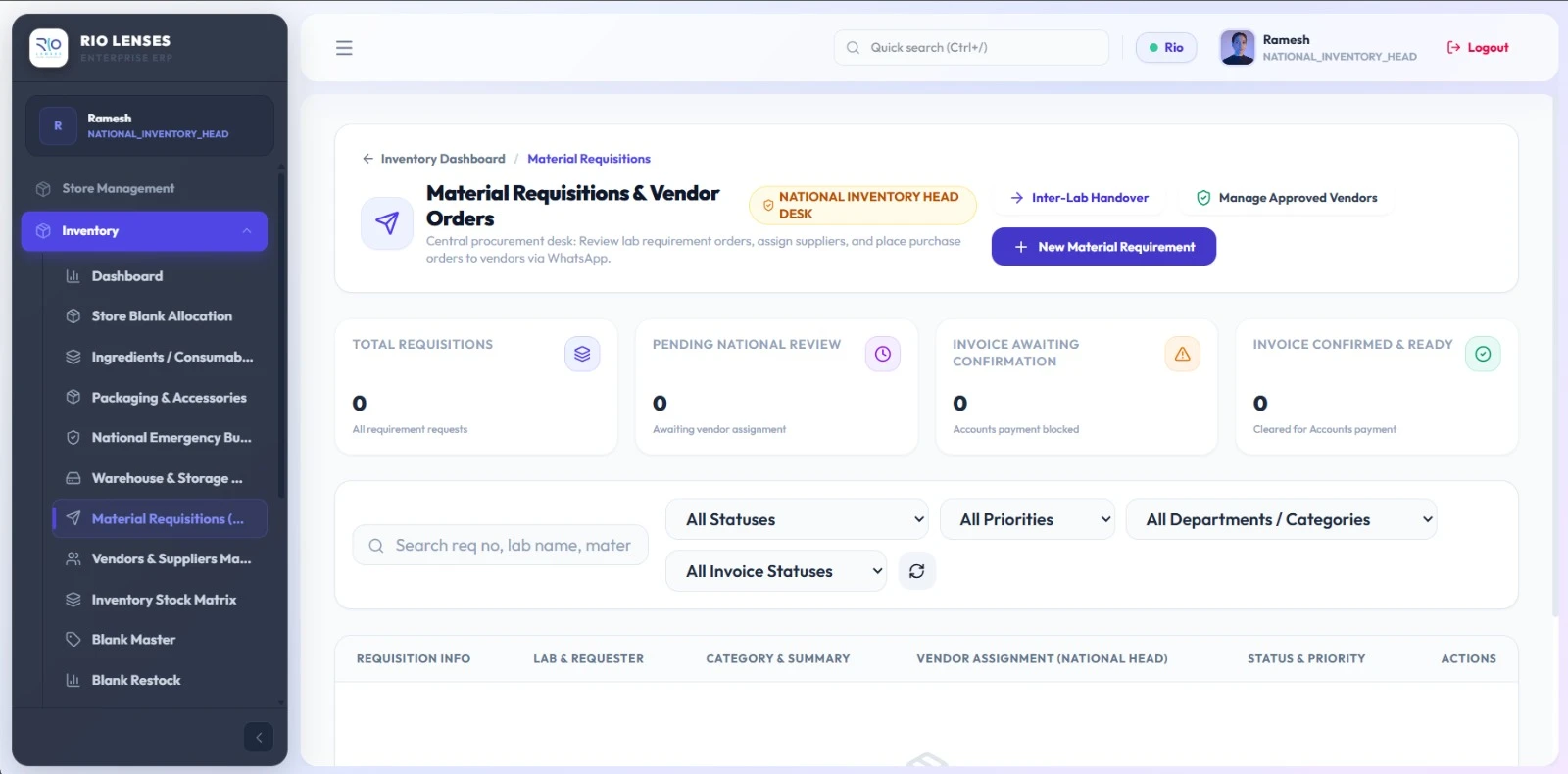The width and height of the screenshot is (1568, 774).
Task: Open Warehouse & Storage menu item
Action: [160, 478]
